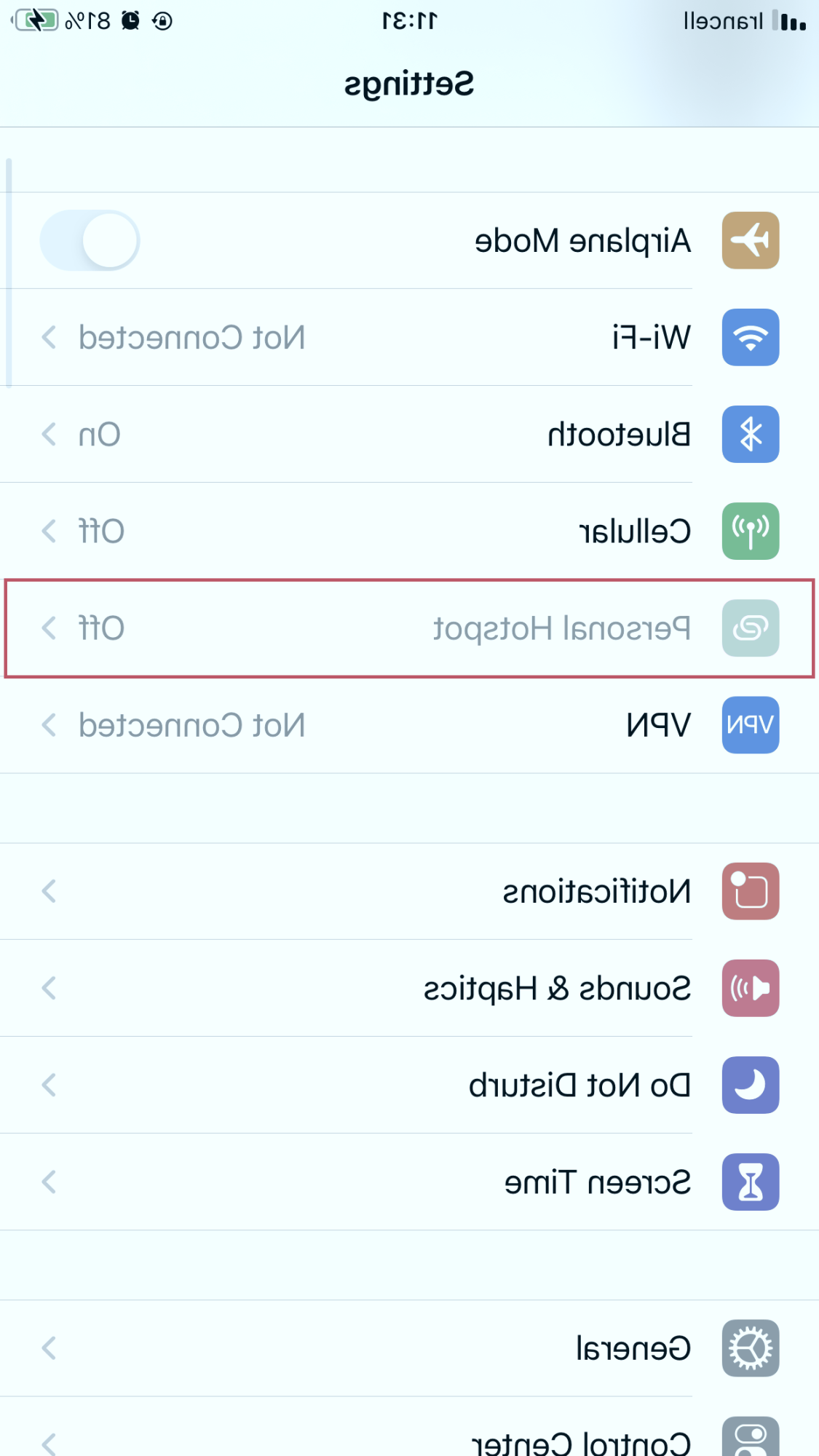Screen dimensions: 819x1456
Task: Open General via the gear icon
Action: (750, 1348)
